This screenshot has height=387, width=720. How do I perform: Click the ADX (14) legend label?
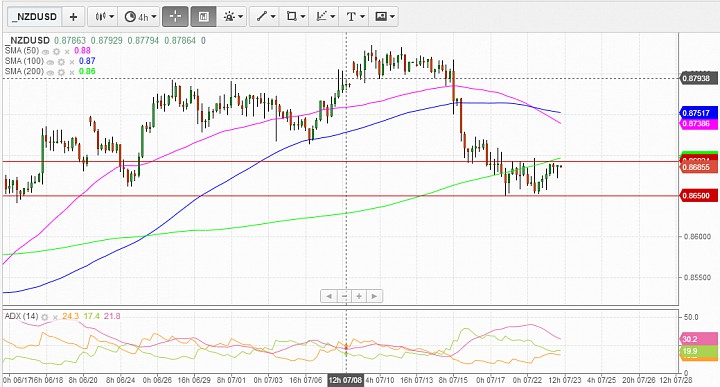(x=21, y=316)
